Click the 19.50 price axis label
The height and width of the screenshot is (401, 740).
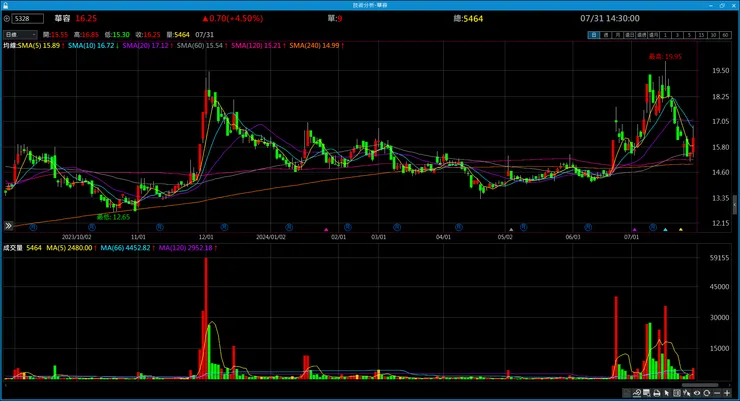721,71
